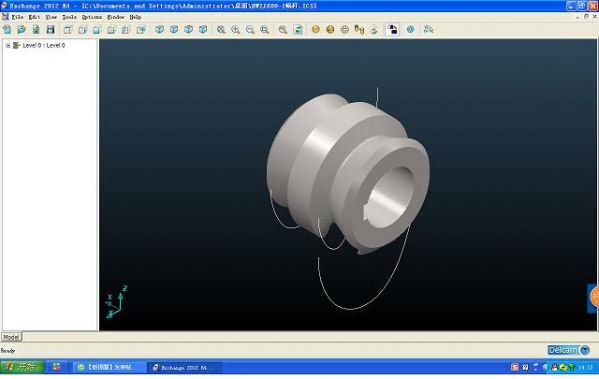Screen dimensions: 599x379
Task: Click the Windows Start button
Action: tap(22, 367)
